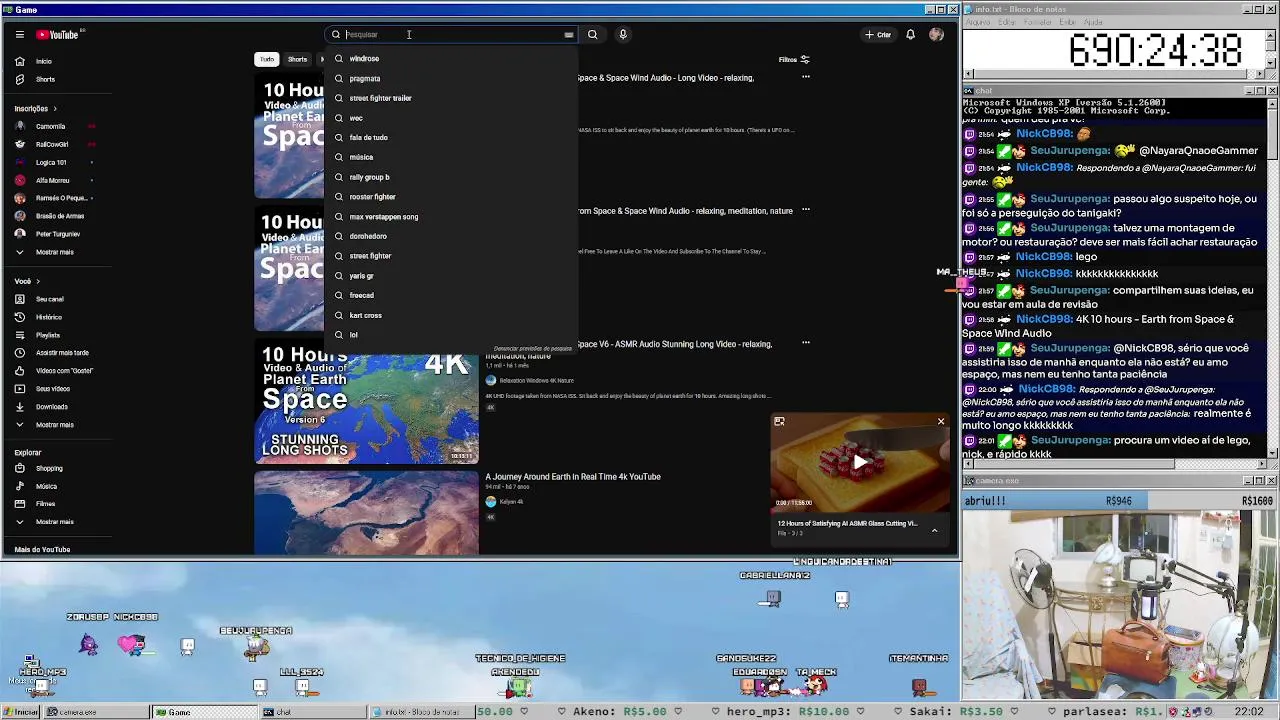Open RailCowGirl subscription channel
Image resolution: width=1280 pixels, height=720 pixels.
tap(51, 145)
